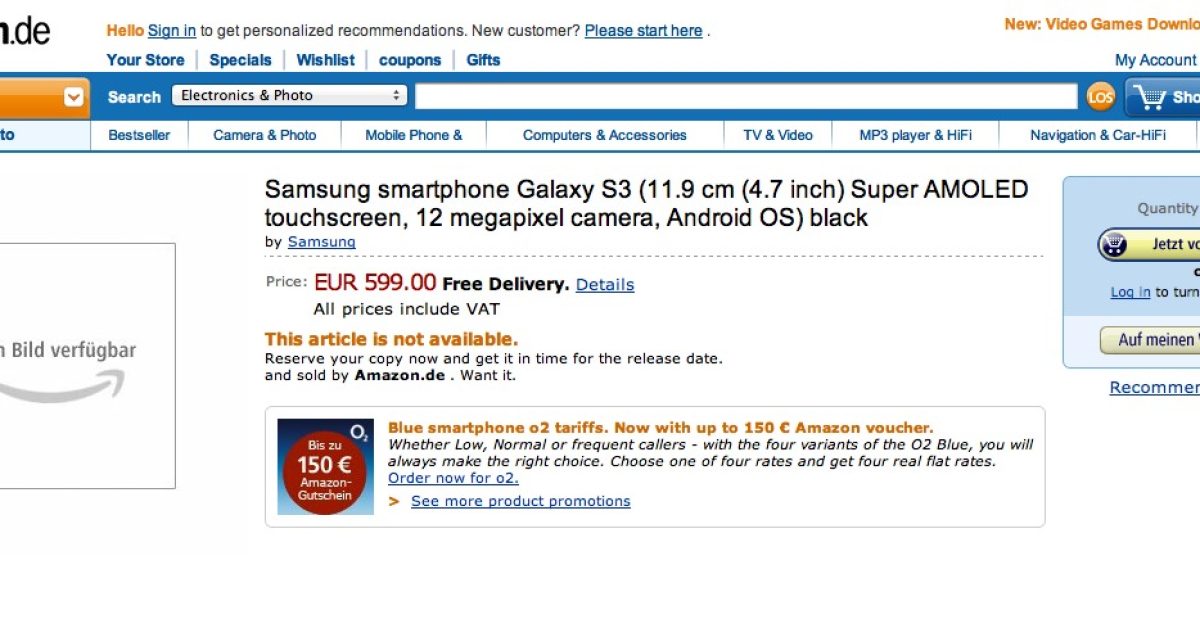The width and height of the screenshot is (1200, 628).
Task: Click the O2 150 € voucher promo image
Action: tap(325, 466)
